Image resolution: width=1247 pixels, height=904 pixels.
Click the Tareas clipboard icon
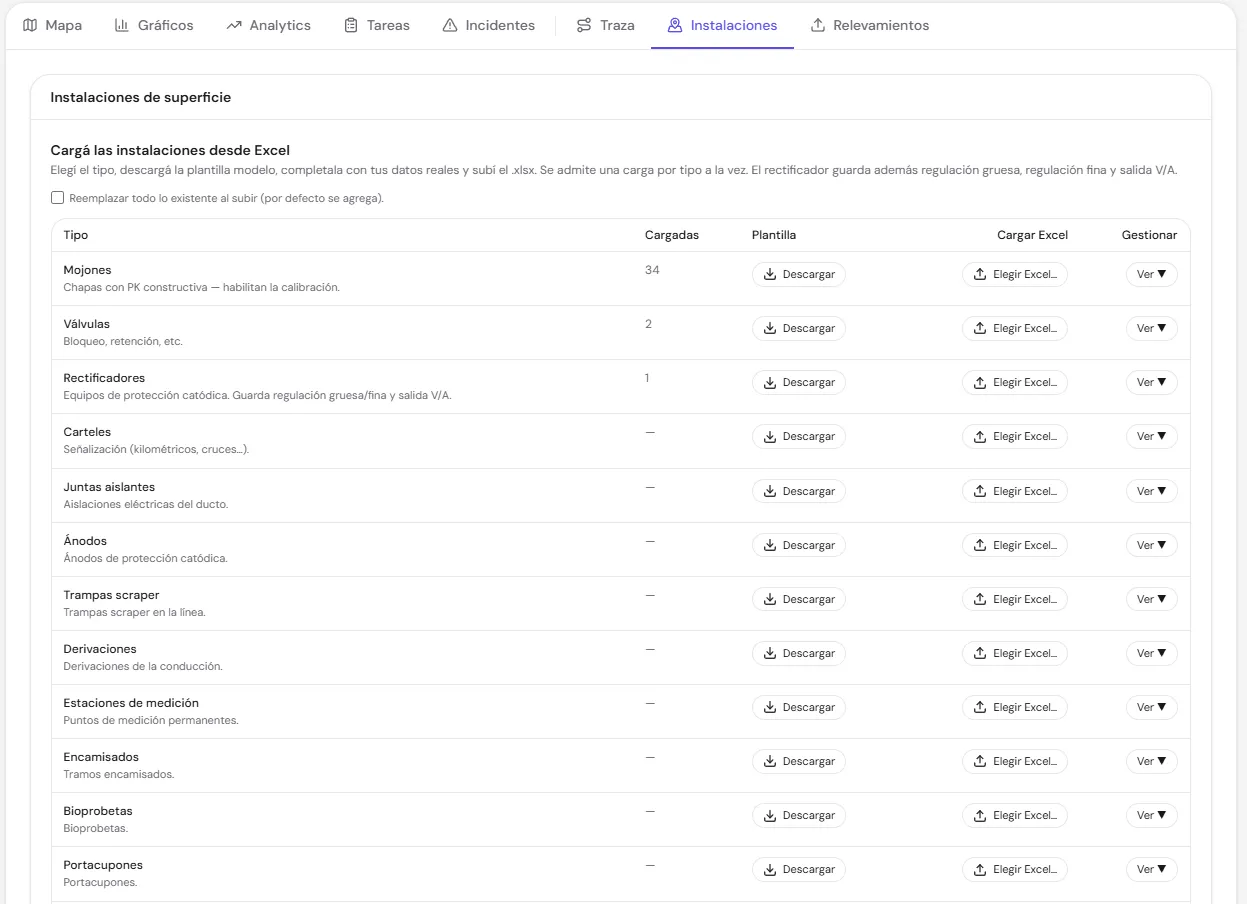click(350, 25)
